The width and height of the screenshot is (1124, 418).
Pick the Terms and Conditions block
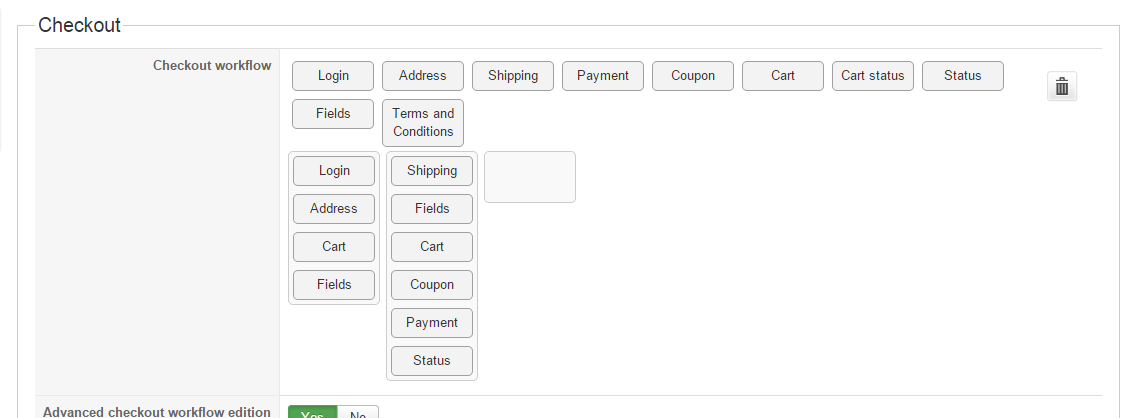pyautogui.click(x=423, y=123)
